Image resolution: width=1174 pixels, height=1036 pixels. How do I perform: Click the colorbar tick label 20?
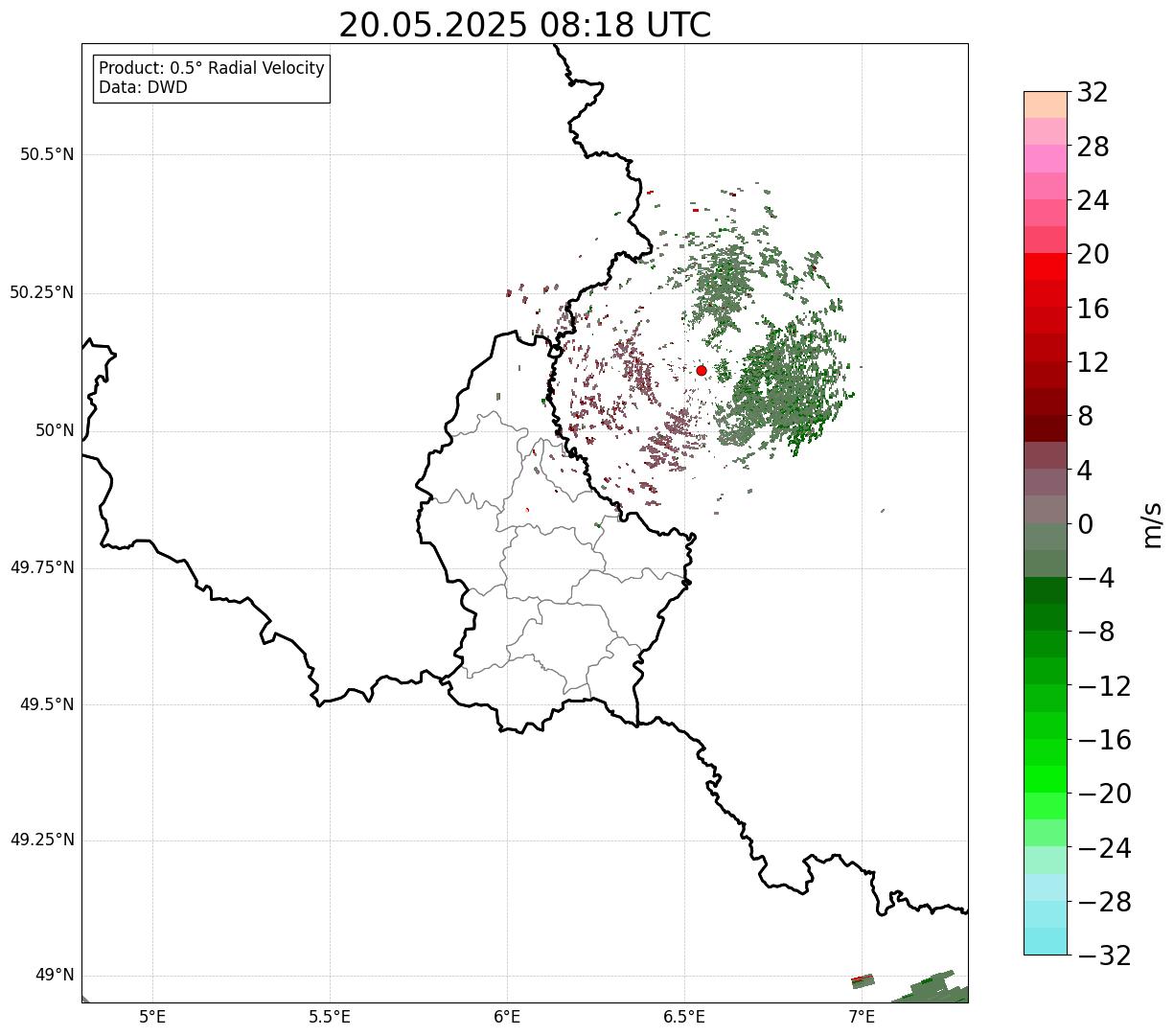(x=1093, y=254)
